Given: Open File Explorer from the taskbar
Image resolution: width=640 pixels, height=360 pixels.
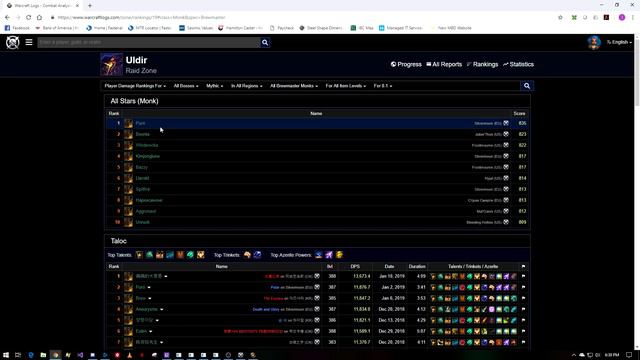Looking at the screenshot, I should [x=43, y=355].
